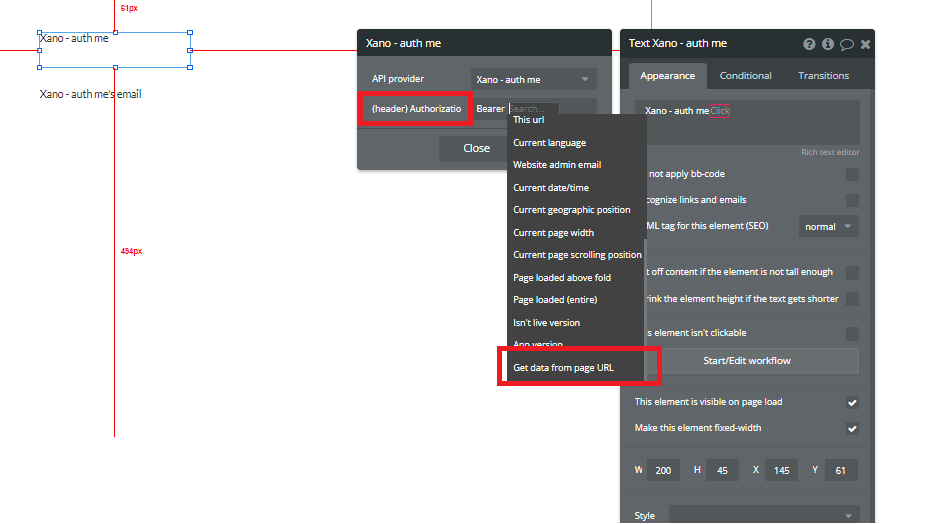This screenshot has height=524, width=941.
Task: Click the Y position field showing 61
Action: pos(840,470)
